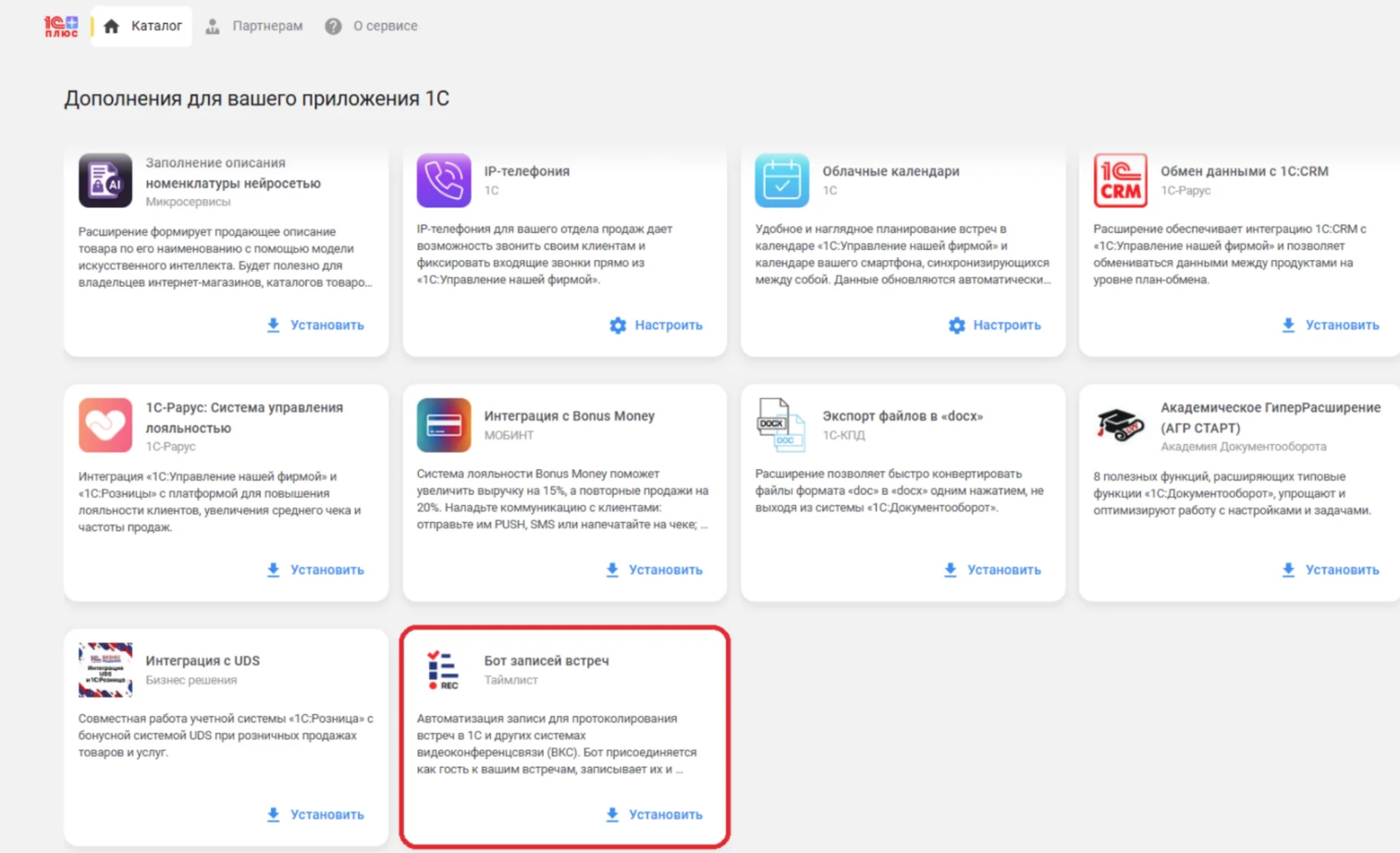The image size is (1400, 853).
Task: Click the Бот записей встреч REC icon
Action: click(x=444, y=670)
